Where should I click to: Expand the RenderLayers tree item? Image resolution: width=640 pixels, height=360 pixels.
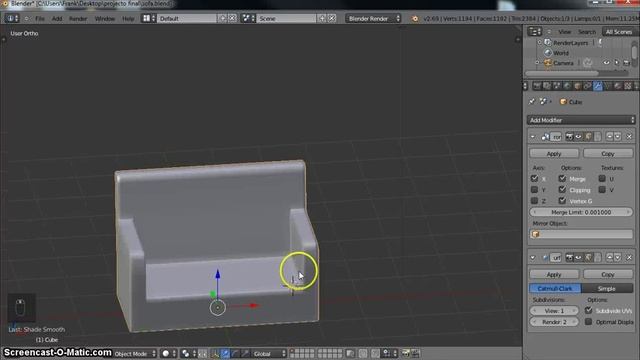(x=539, y=42)
